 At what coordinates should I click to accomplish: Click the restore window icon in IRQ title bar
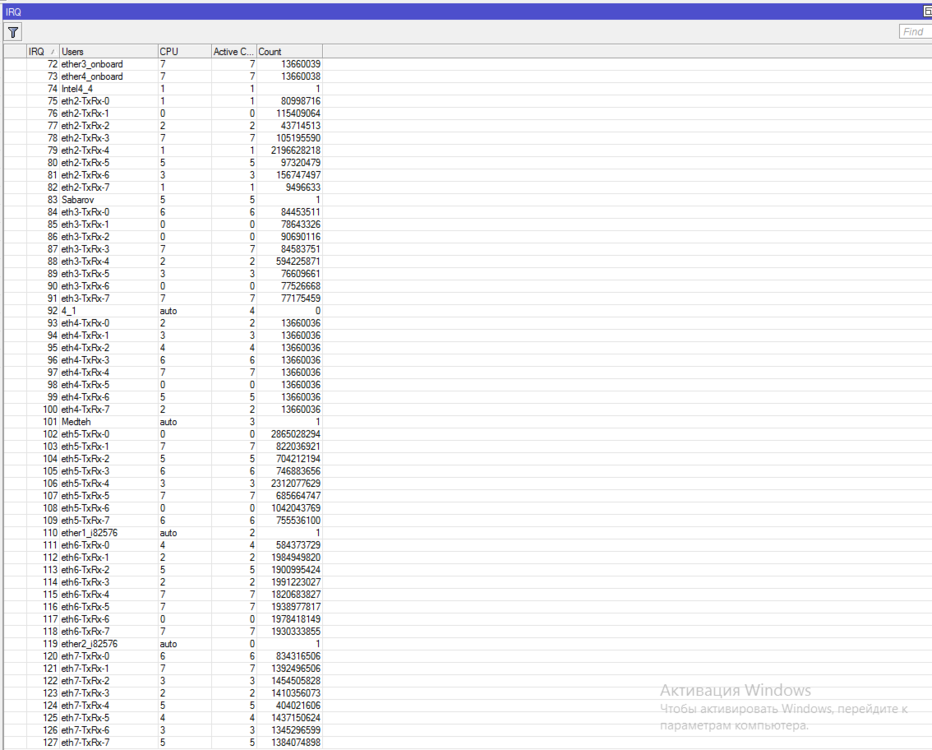click(926, 10)
